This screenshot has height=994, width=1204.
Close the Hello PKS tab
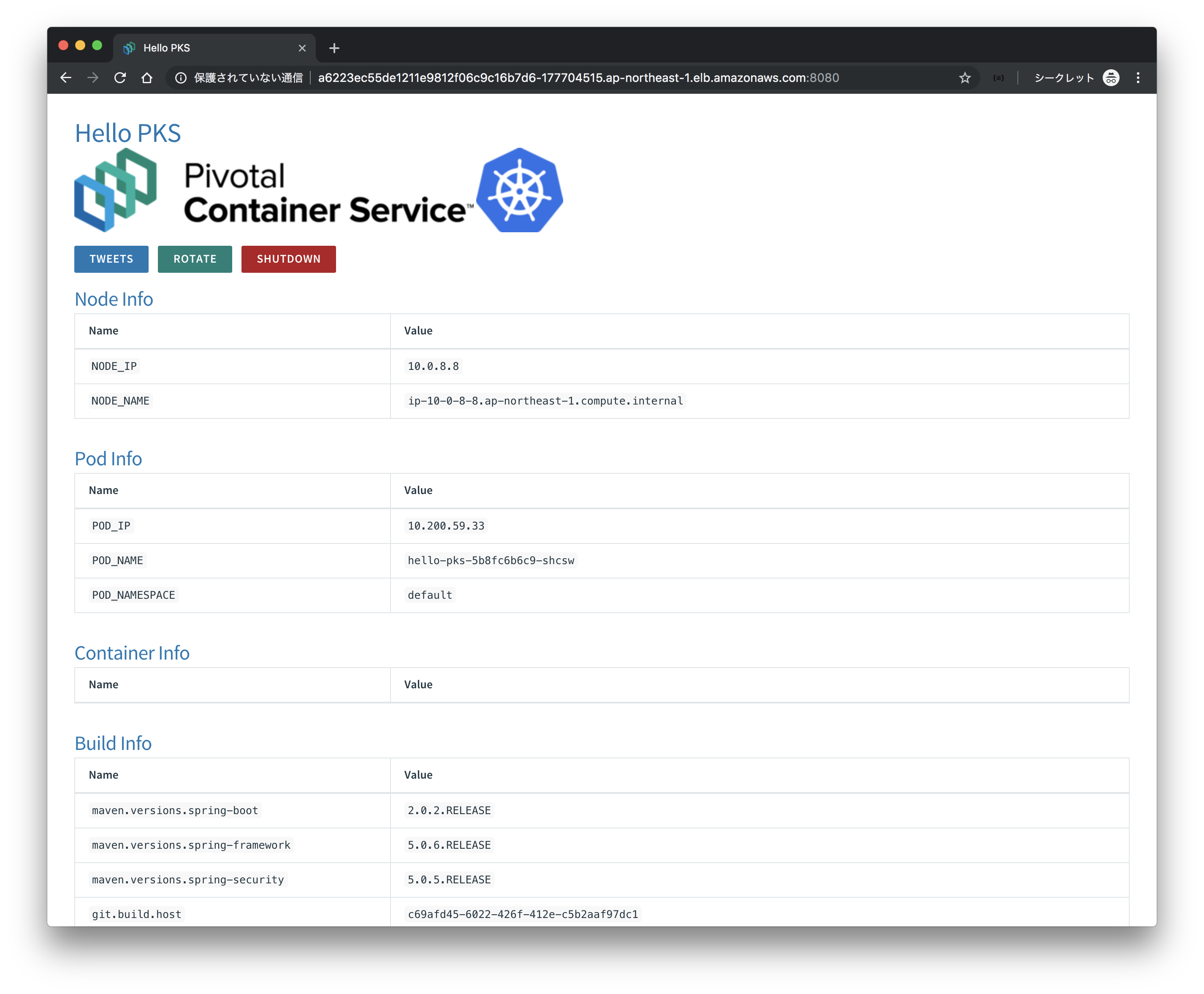coord(302,48)
